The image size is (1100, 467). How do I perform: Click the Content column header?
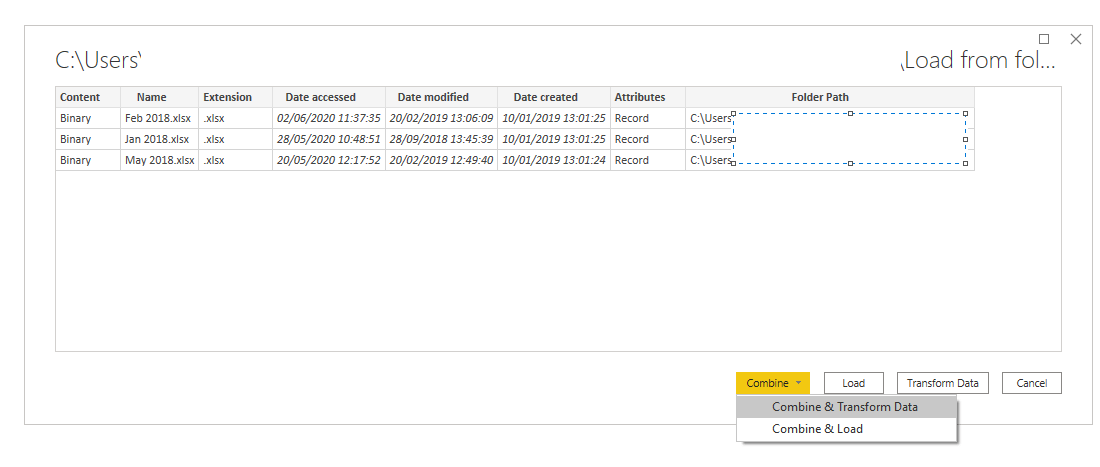(80, 97)
